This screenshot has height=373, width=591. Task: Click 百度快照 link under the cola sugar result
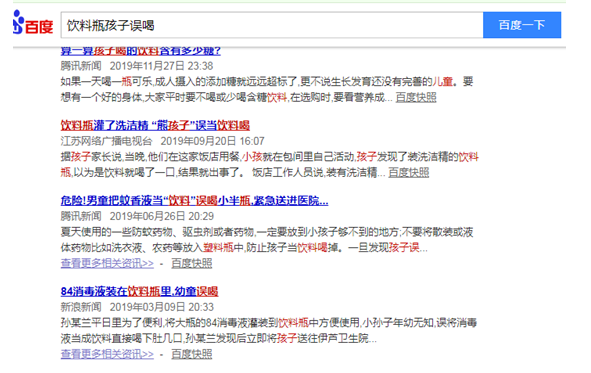click(x=416, y=98)
